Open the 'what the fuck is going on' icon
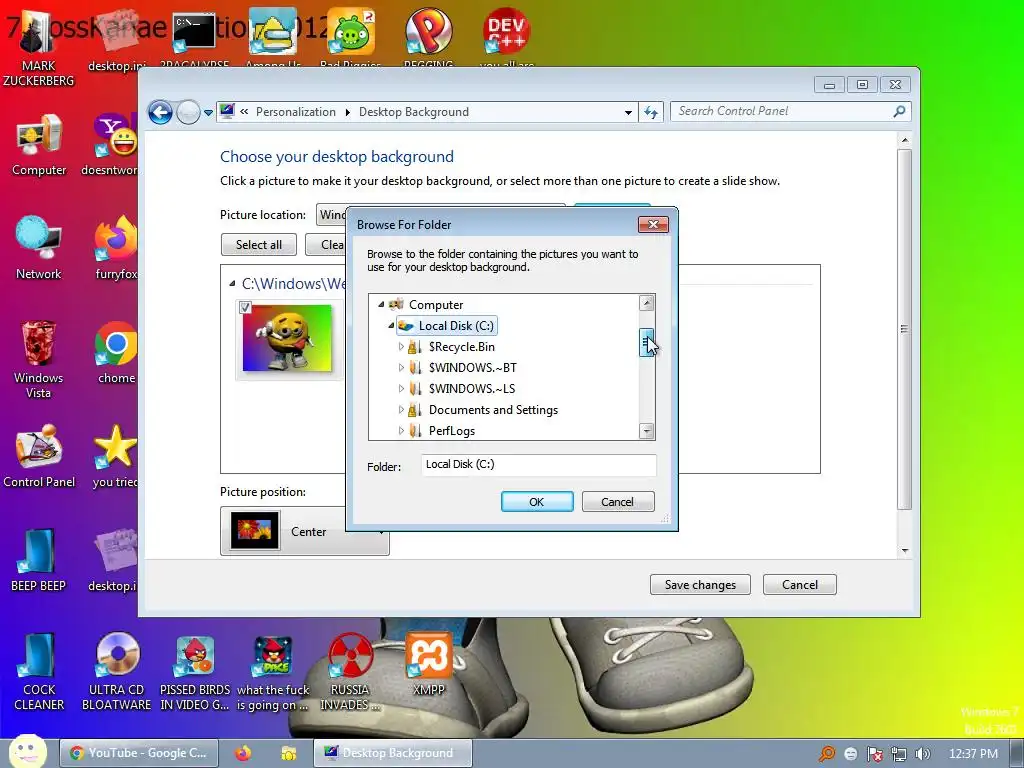Screen dimensions: 1024x768 pos(273,673)
